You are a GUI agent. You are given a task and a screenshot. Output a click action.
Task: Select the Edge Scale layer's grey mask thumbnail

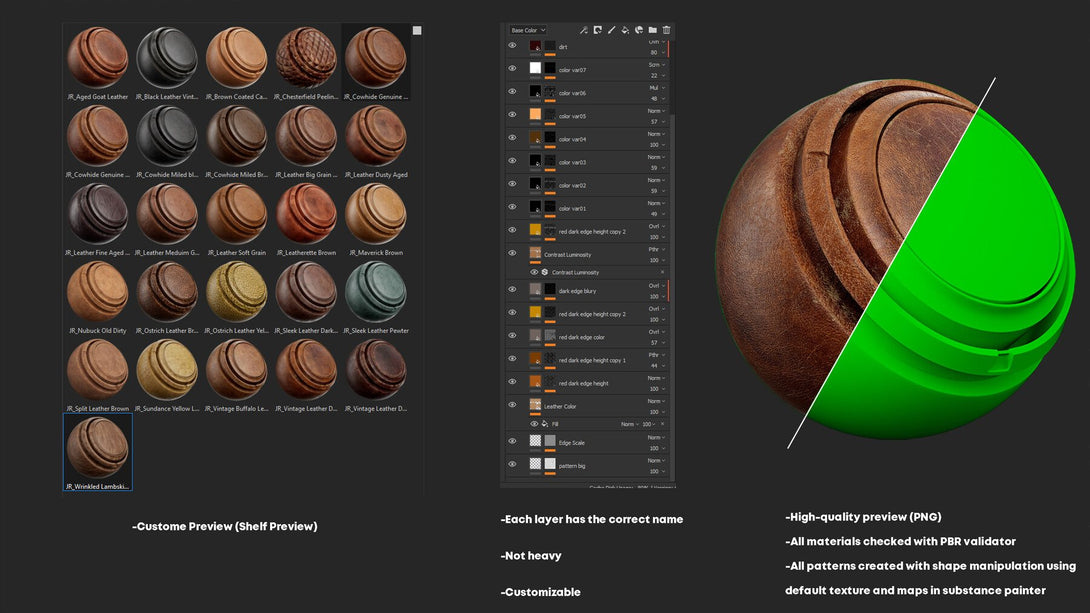click(550, 441)
